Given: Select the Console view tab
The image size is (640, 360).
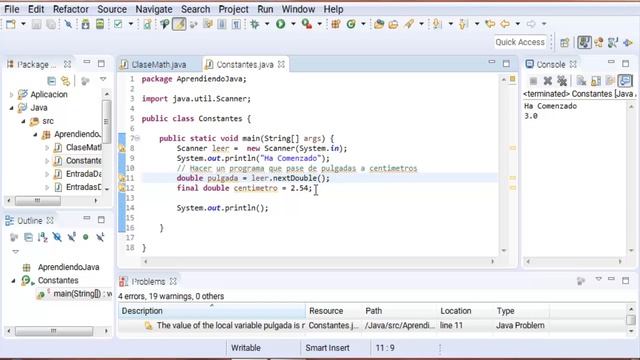Looking at the screenshot, I should [551, 64].
